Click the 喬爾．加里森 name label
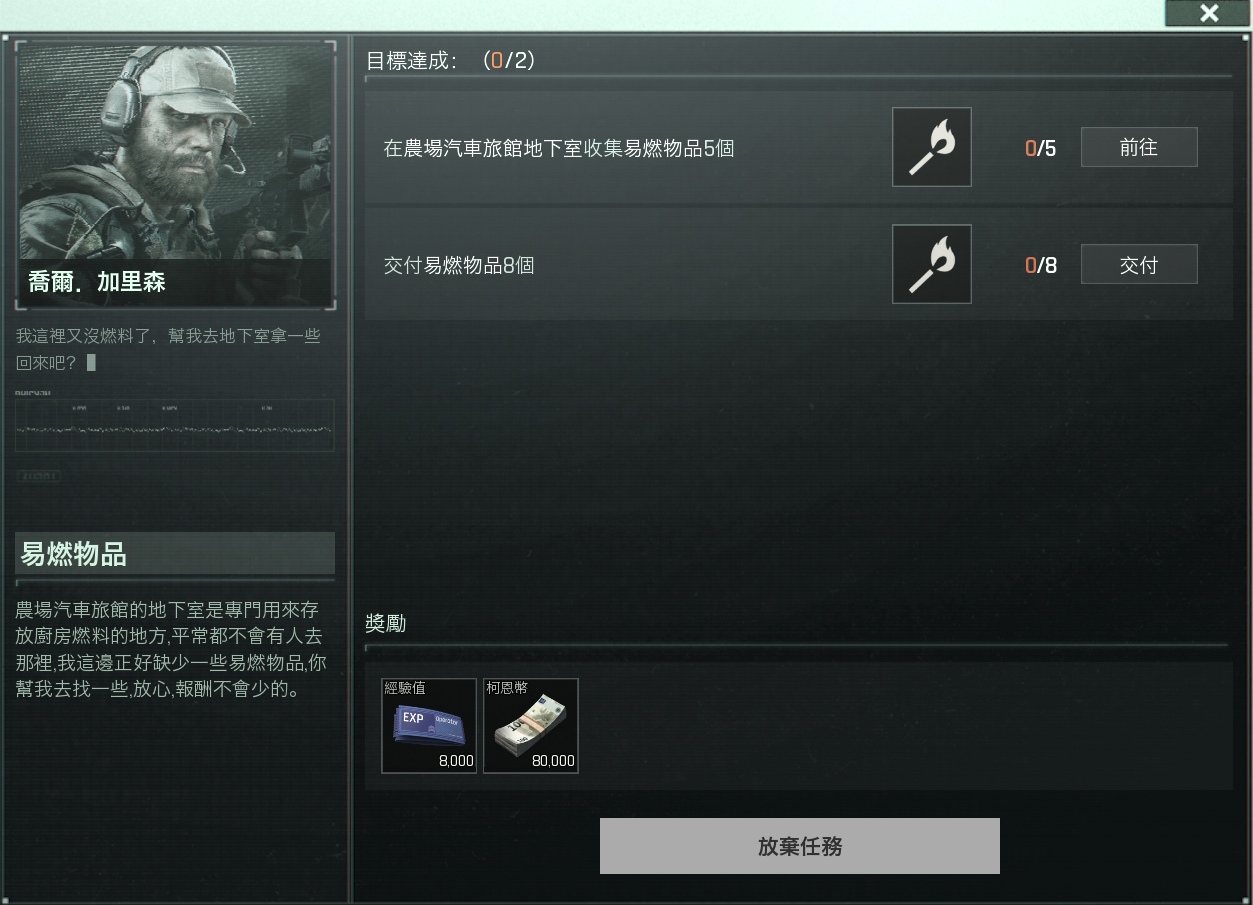1253x905 pixels. 97,283
